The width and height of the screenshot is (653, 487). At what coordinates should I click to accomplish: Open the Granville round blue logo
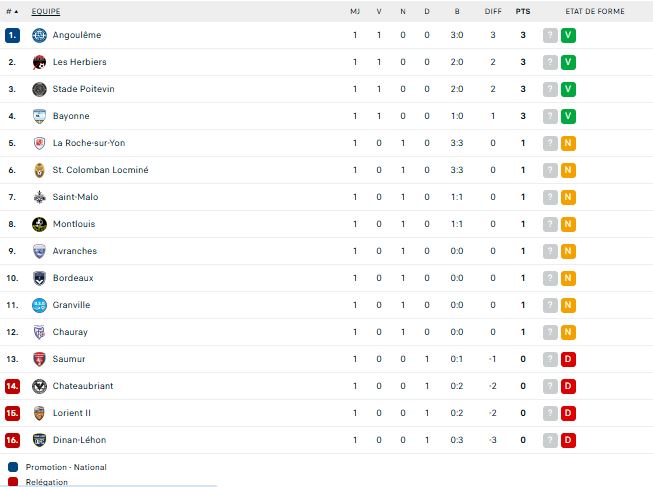pos(39,305)
